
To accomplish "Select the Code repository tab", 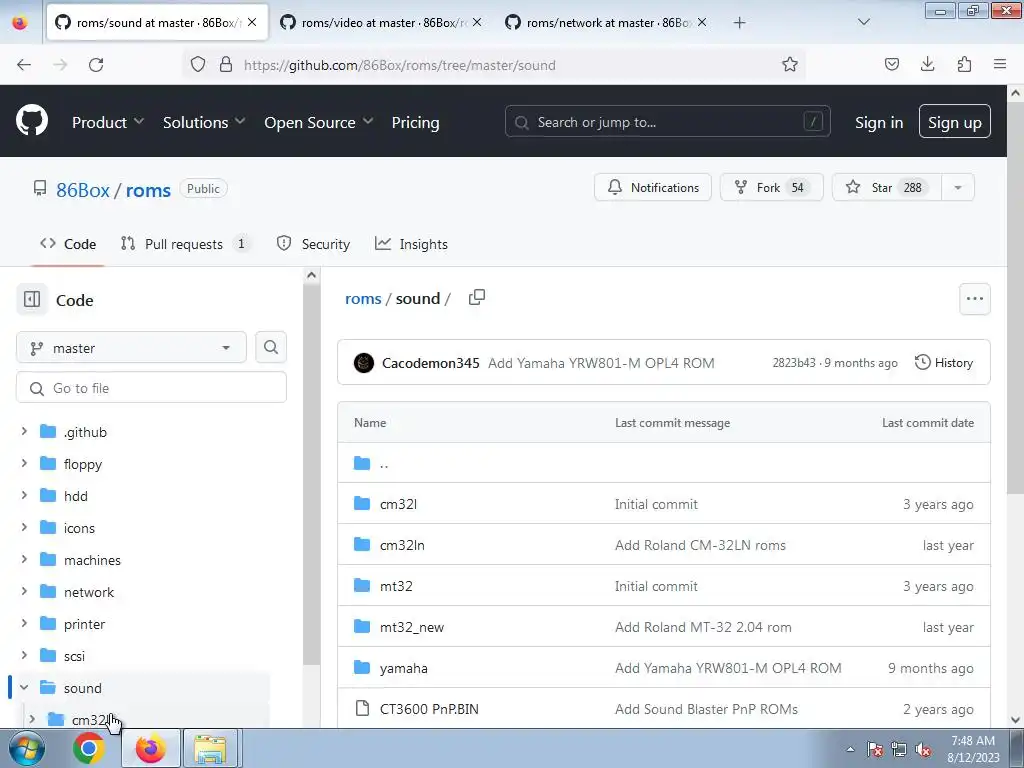I will 68,244.
